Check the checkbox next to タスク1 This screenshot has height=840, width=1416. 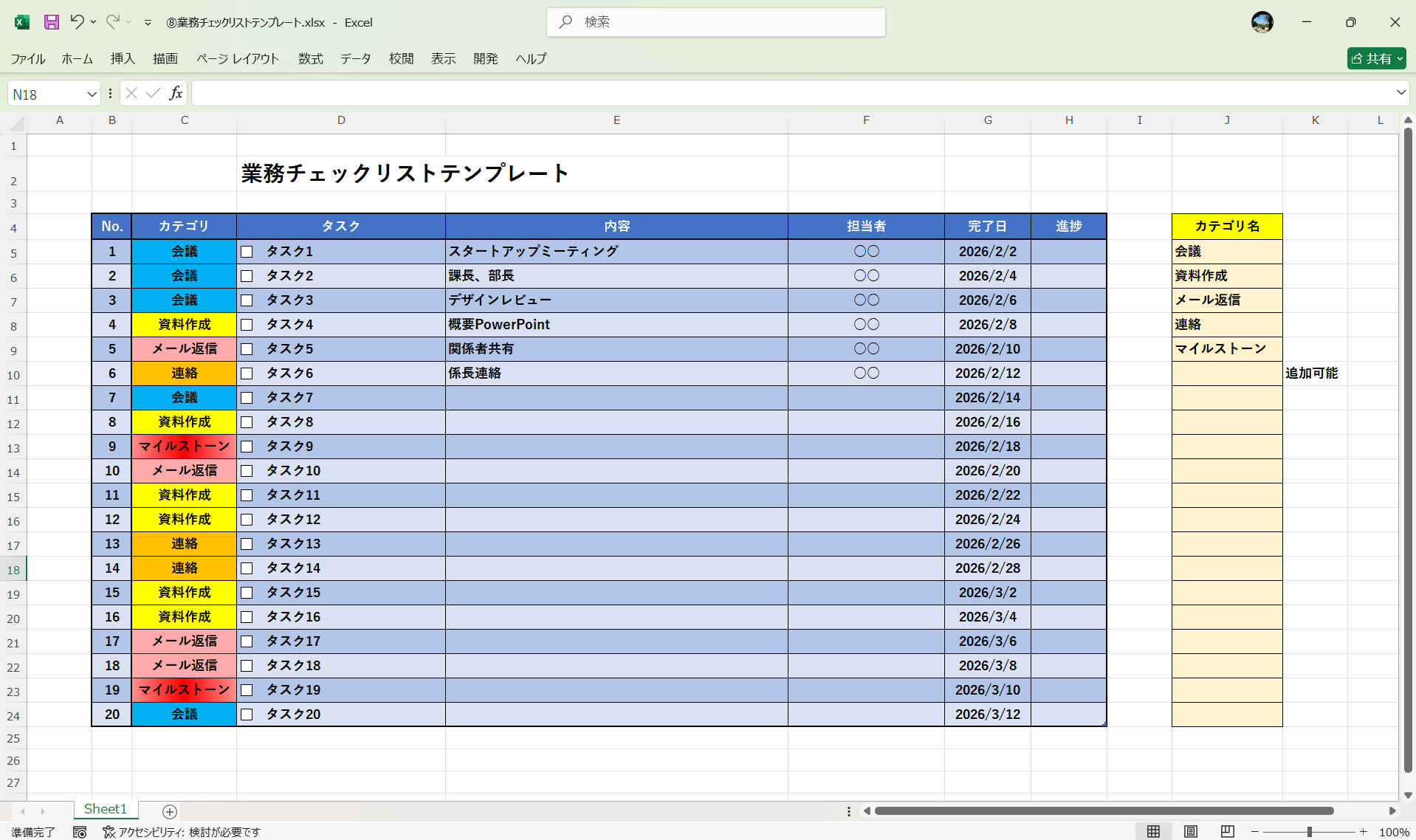(x=247, y=251)
